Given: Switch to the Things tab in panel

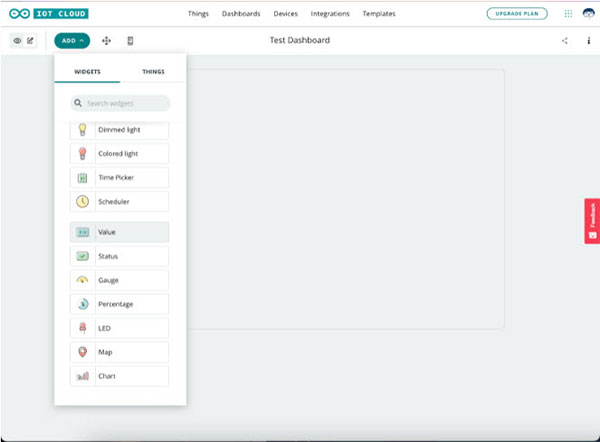Looking at the screenshot, I should 153,72.
